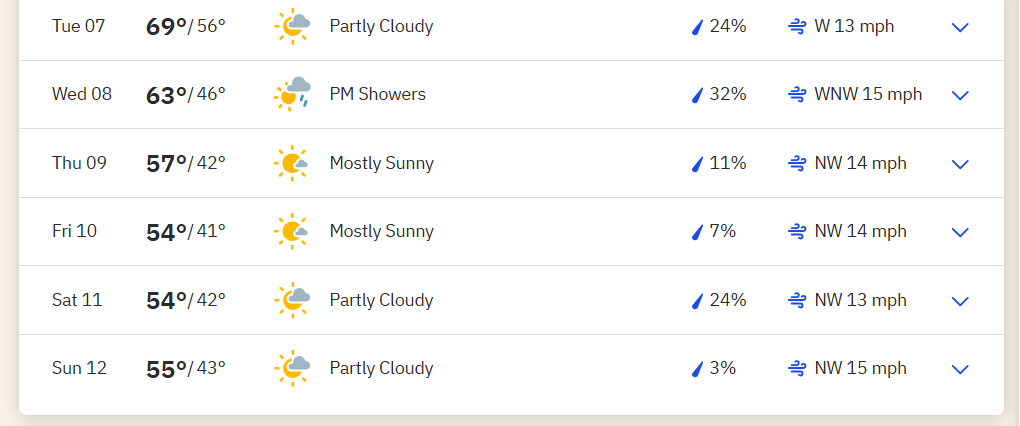Click the PM Showers weather icon
Viewport: 1020px width, 426px height.
(x=292, y=94)
